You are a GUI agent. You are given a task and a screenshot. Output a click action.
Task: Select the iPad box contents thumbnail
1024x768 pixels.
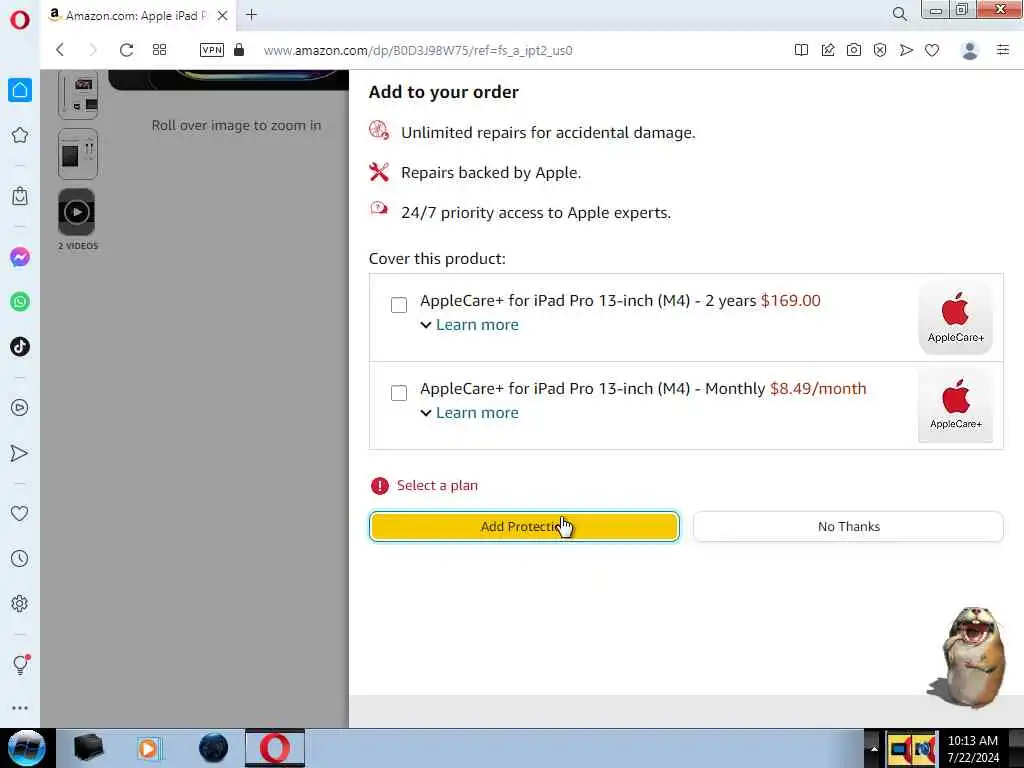click(78, 95)
